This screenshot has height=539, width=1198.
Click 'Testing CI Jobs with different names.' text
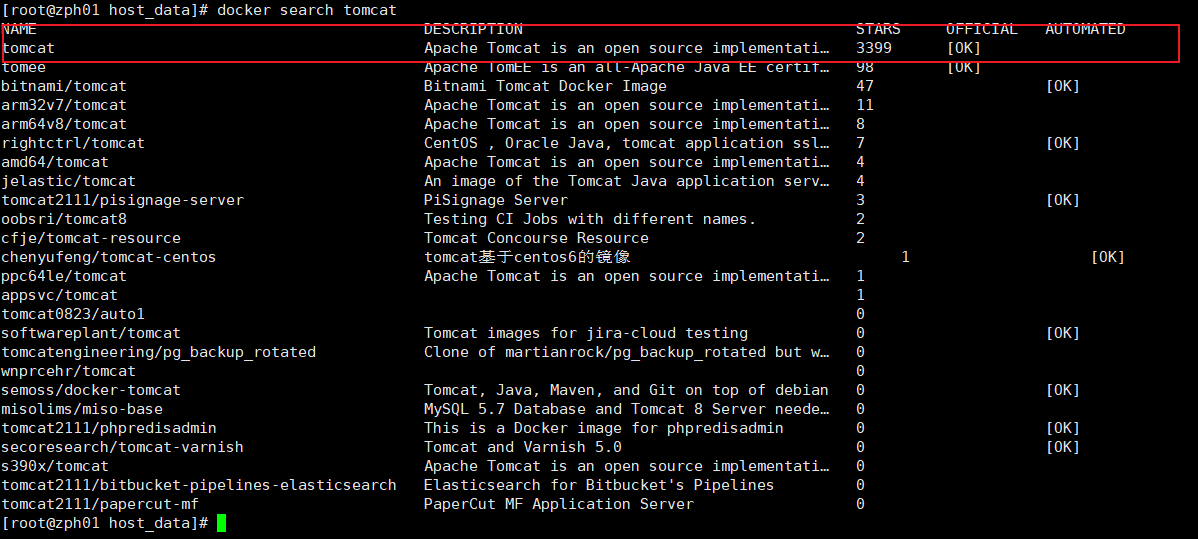(x=591, y=219)
